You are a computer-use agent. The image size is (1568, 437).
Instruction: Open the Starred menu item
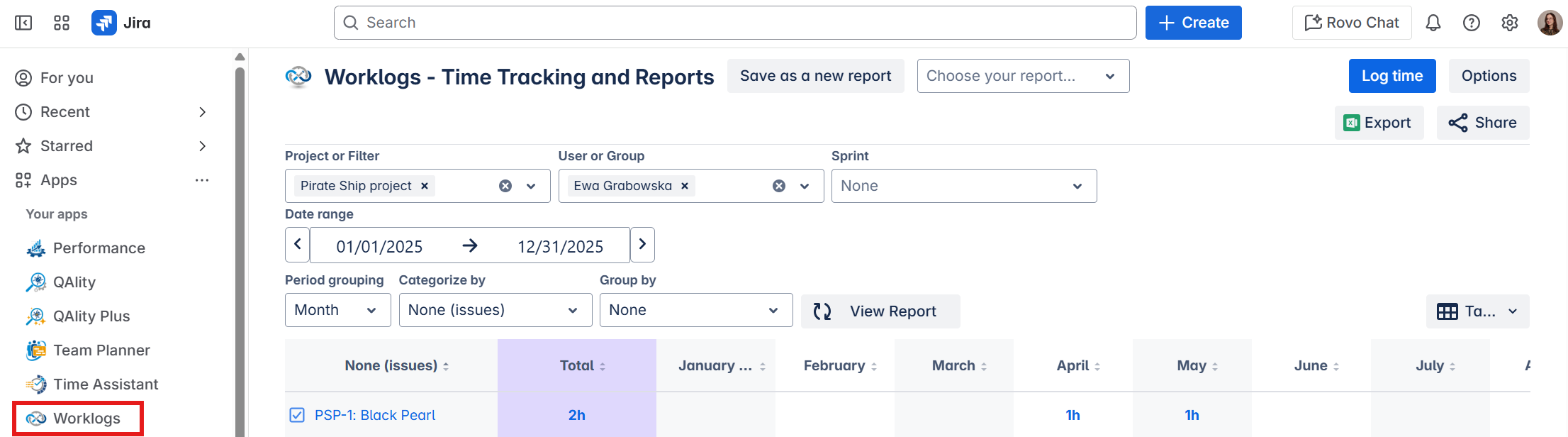67,146
